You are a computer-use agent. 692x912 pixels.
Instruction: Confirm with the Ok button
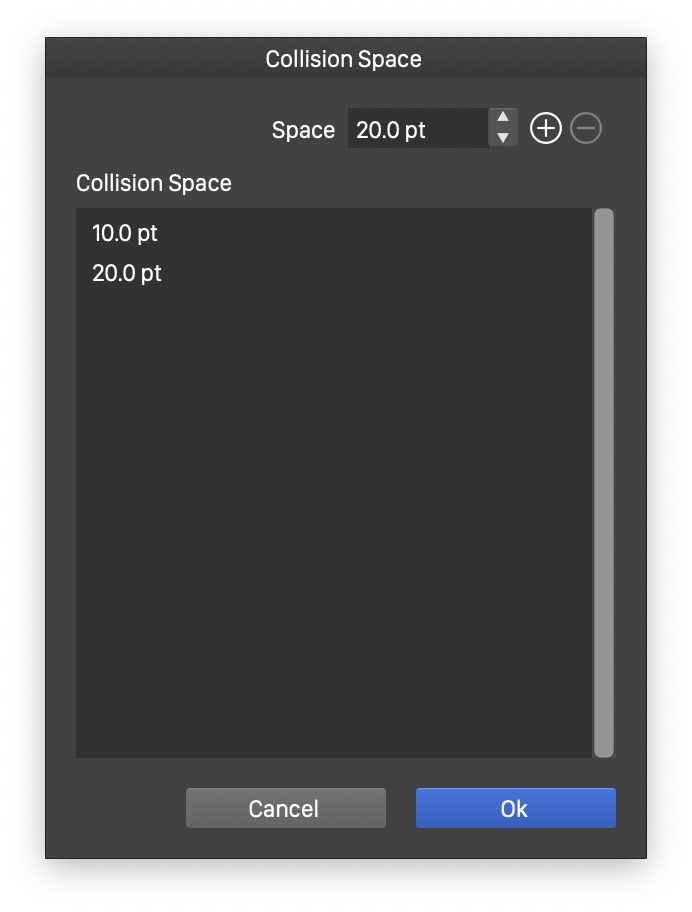(515, 808)
